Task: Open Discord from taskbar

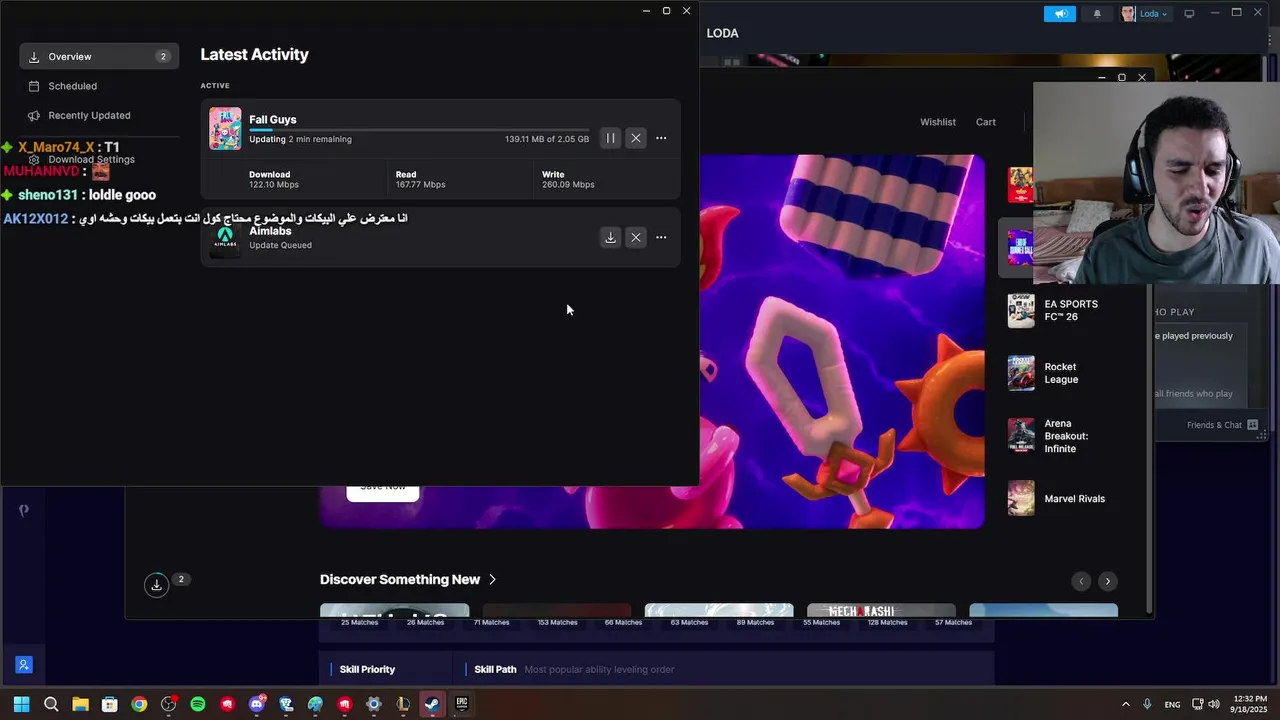Action: [257, 704]
